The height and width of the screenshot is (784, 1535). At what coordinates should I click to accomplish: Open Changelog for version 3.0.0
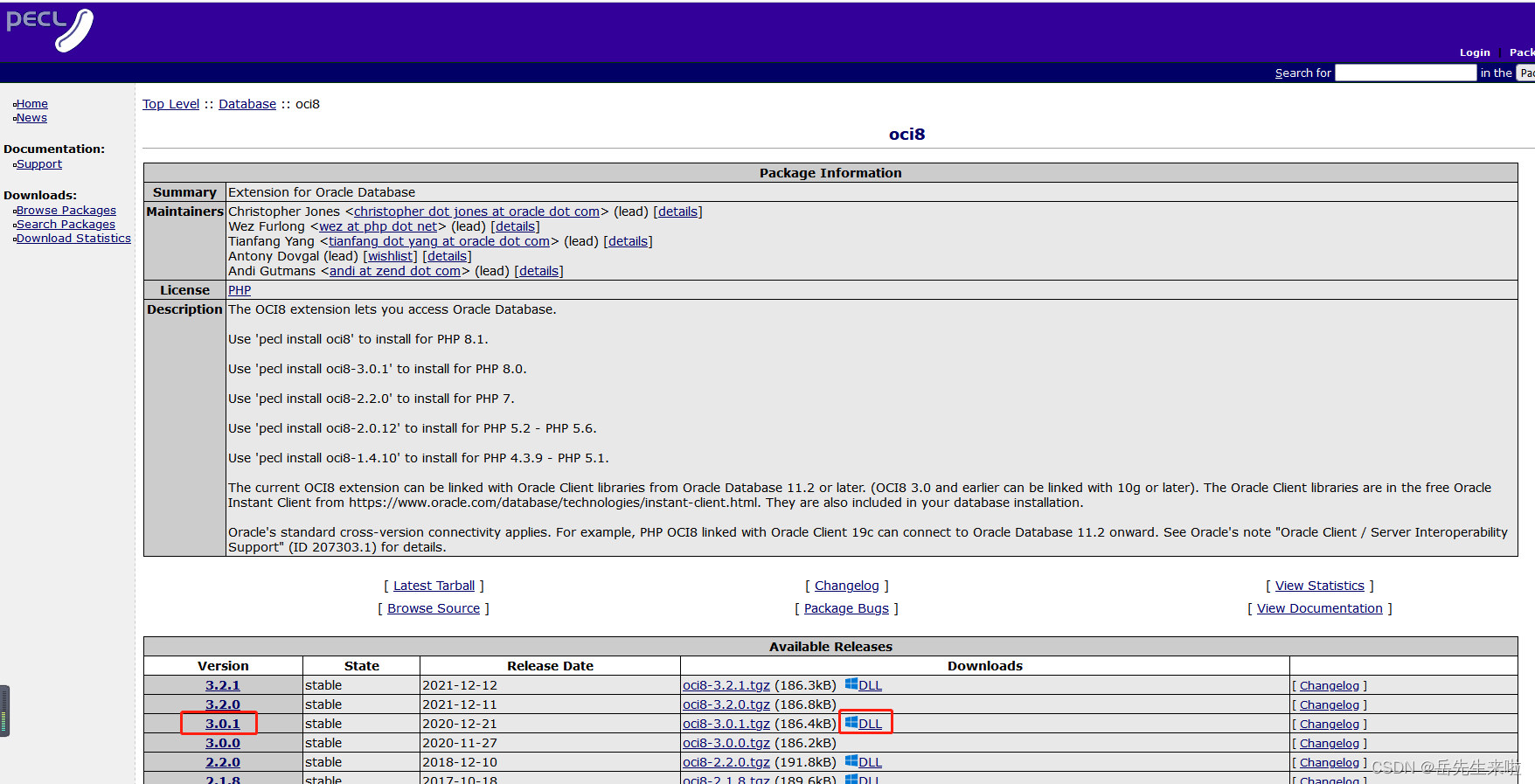coord(1330,744)
